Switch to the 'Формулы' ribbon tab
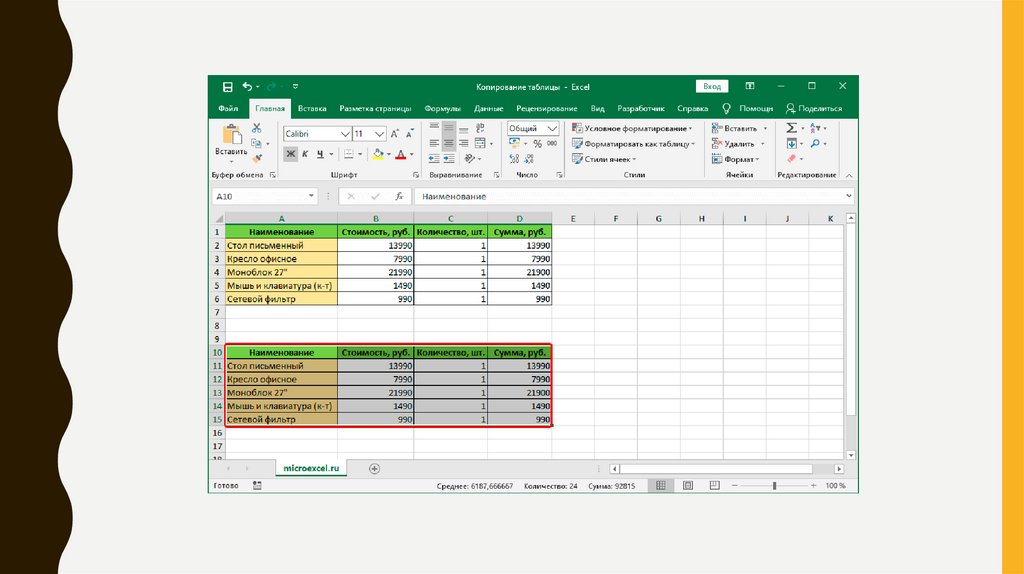This screenshot has height=574, width=1024. tap(442, 108)
